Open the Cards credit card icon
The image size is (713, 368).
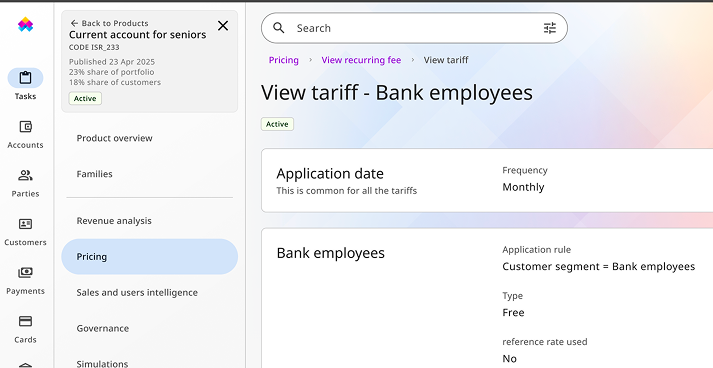25,321
